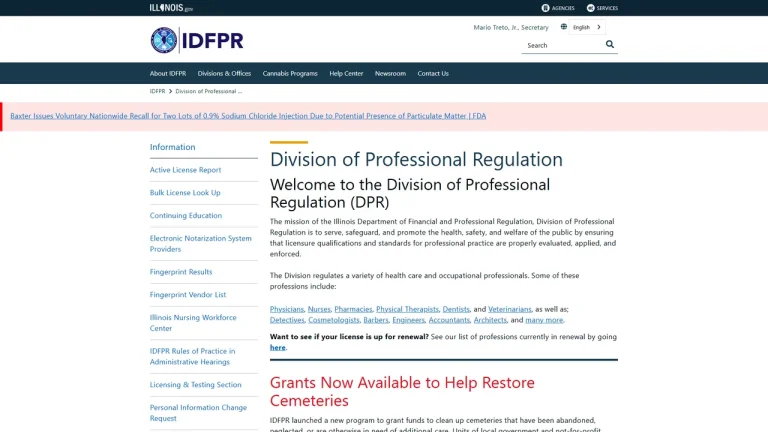Viewport: 768px width, 432px height.
Task: Open the English language dropdown
Action: pos(587,27)
